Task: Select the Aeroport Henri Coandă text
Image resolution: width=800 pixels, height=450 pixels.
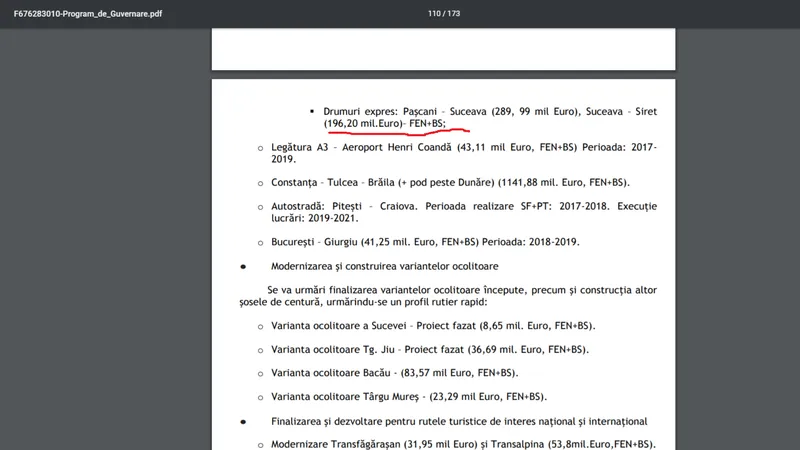Action: pyautogui.click(x=392, y=147)
